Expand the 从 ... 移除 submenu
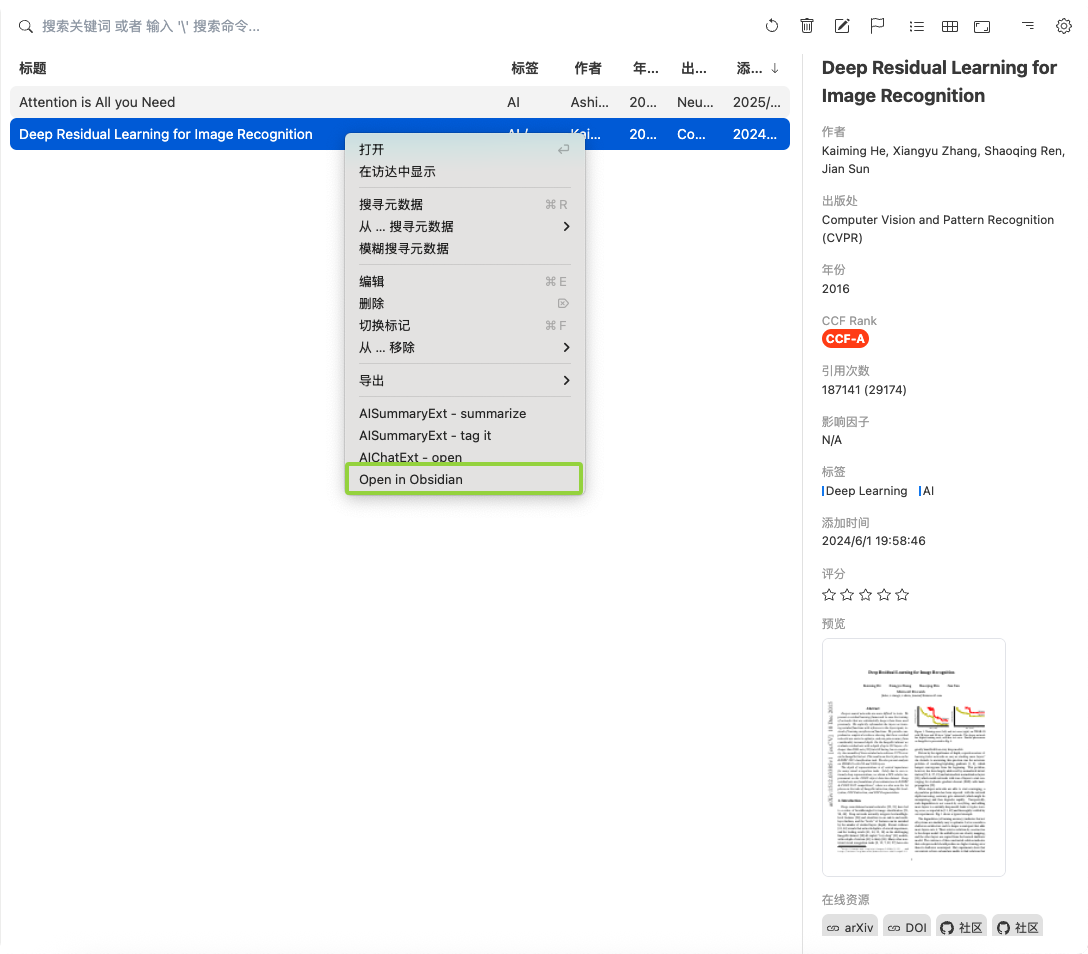1088x954 pixels. [464, 347]
